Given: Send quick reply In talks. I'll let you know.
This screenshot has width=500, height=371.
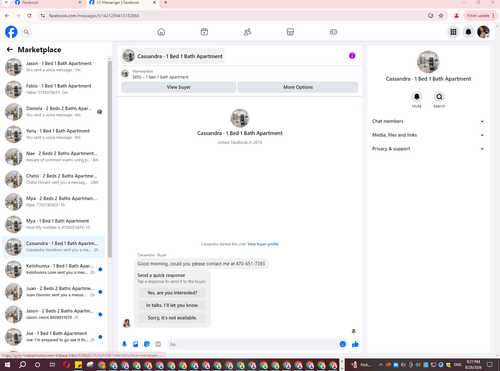Looking at the screenshot, I should pos(172,305).
